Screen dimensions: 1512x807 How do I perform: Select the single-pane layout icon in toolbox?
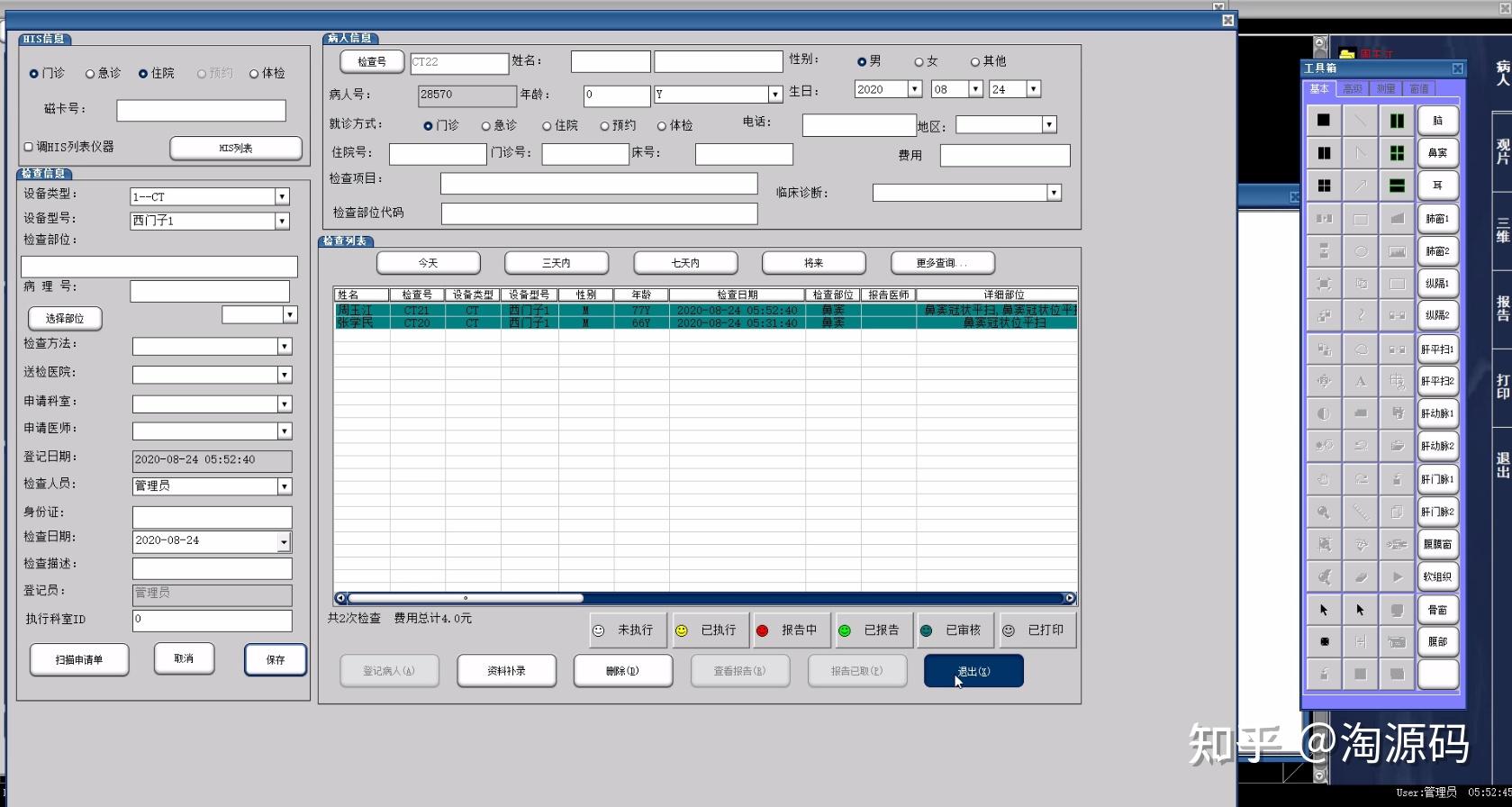point(1324,120)
